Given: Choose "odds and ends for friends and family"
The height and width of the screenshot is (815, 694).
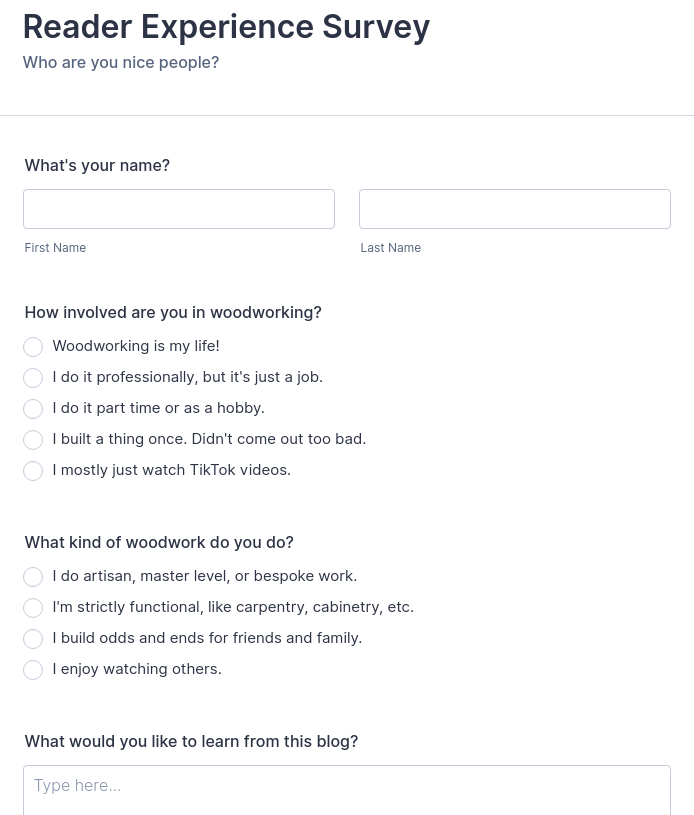Looking at the screenshot, I should 33,639.
